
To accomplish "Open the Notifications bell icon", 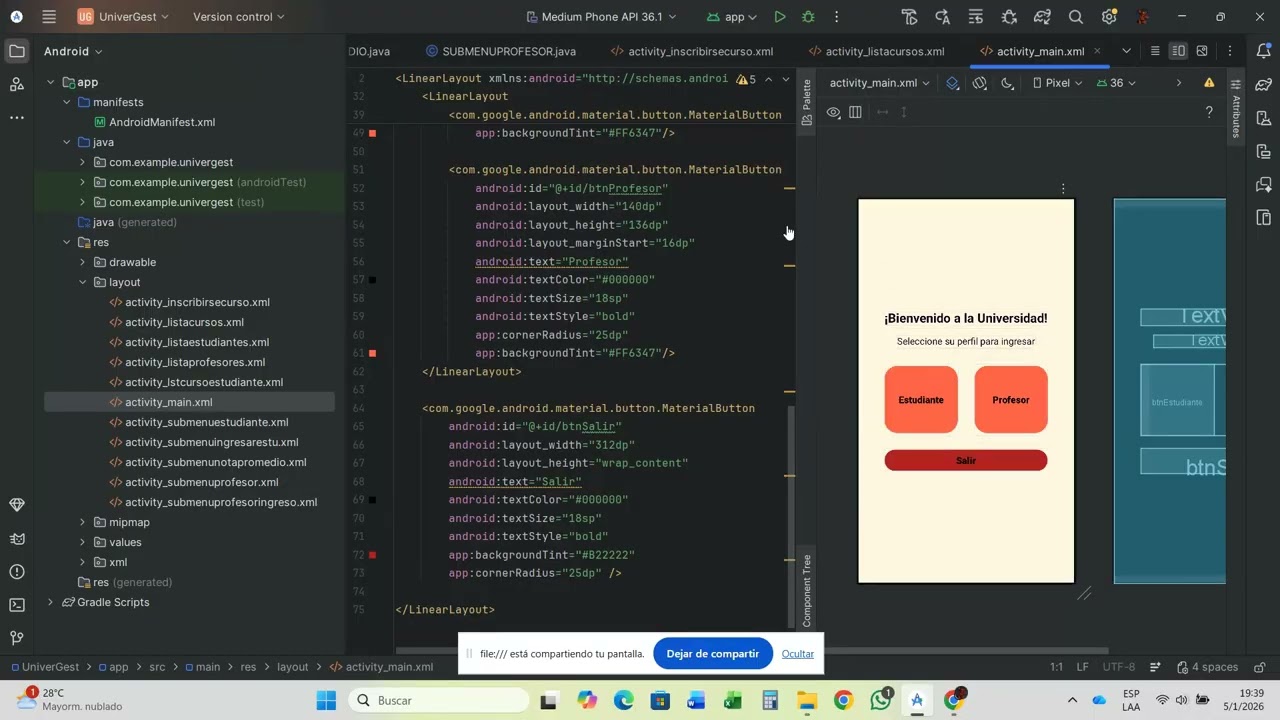I will [1264, 51].
